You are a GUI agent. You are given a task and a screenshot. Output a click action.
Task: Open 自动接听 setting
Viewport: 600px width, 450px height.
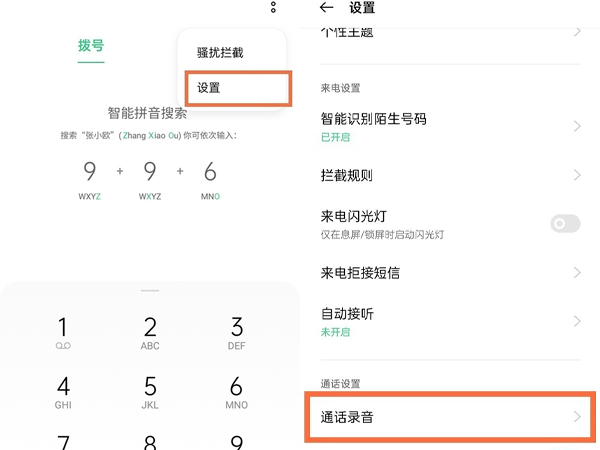(x=450, y=321)
